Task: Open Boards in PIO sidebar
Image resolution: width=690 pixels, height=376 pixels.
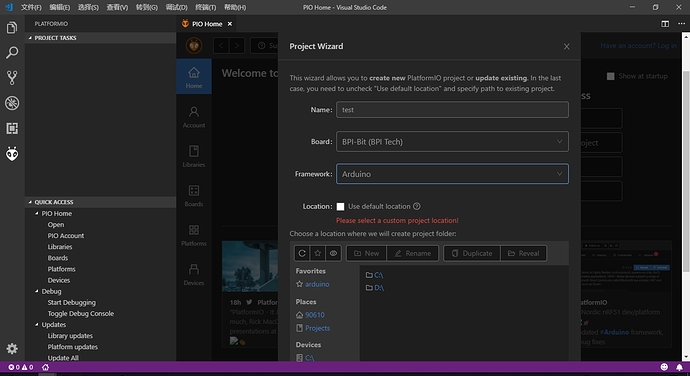Action: (x=194, y=195)
